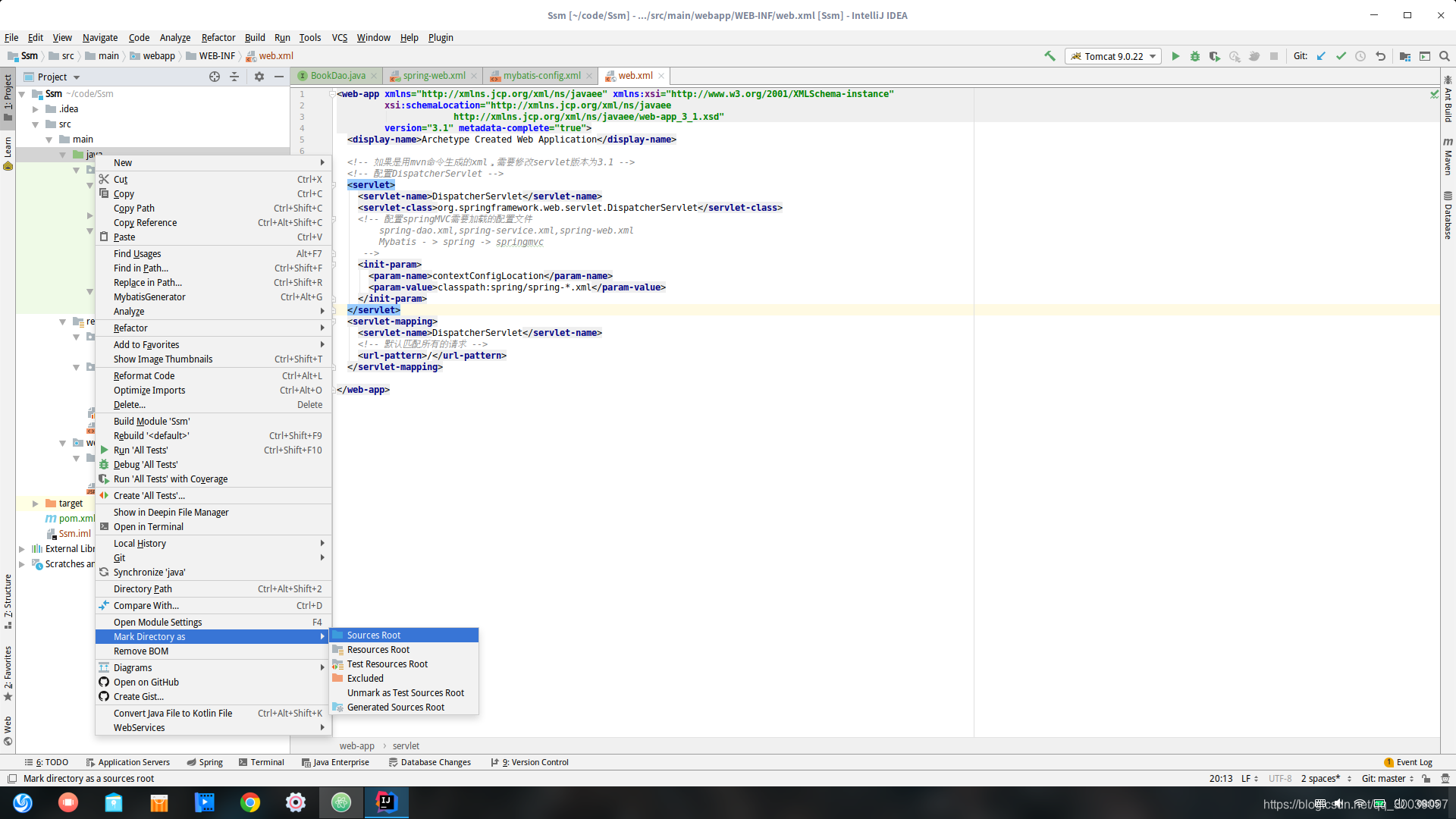1456x819 pixels.
Task: Collapse all icon in Project panel header
Action: click(x=234, y=77)
